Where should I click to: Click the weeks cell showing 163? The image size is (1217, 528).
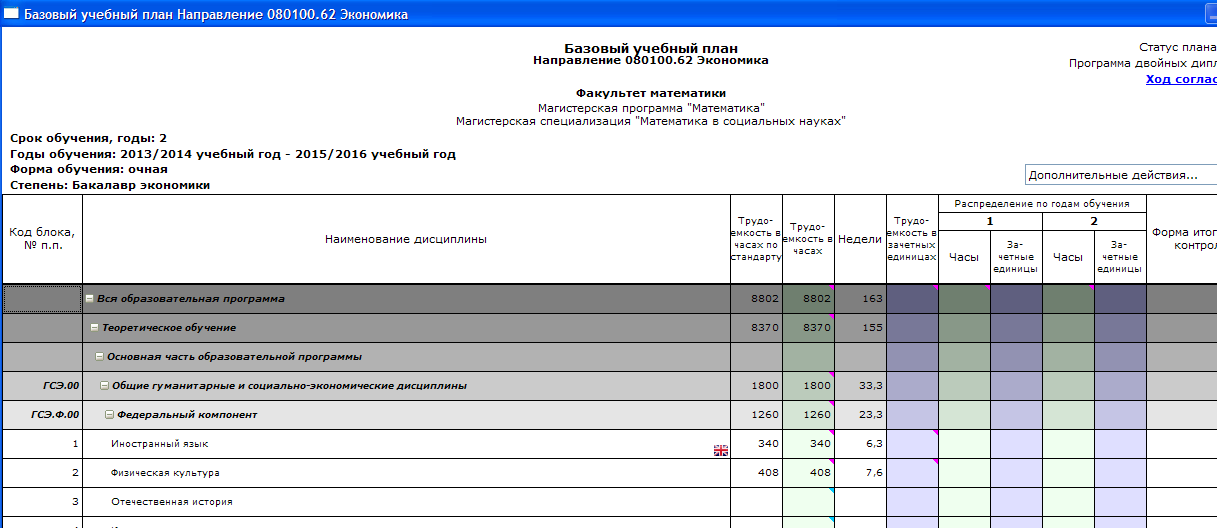point(859,299)
